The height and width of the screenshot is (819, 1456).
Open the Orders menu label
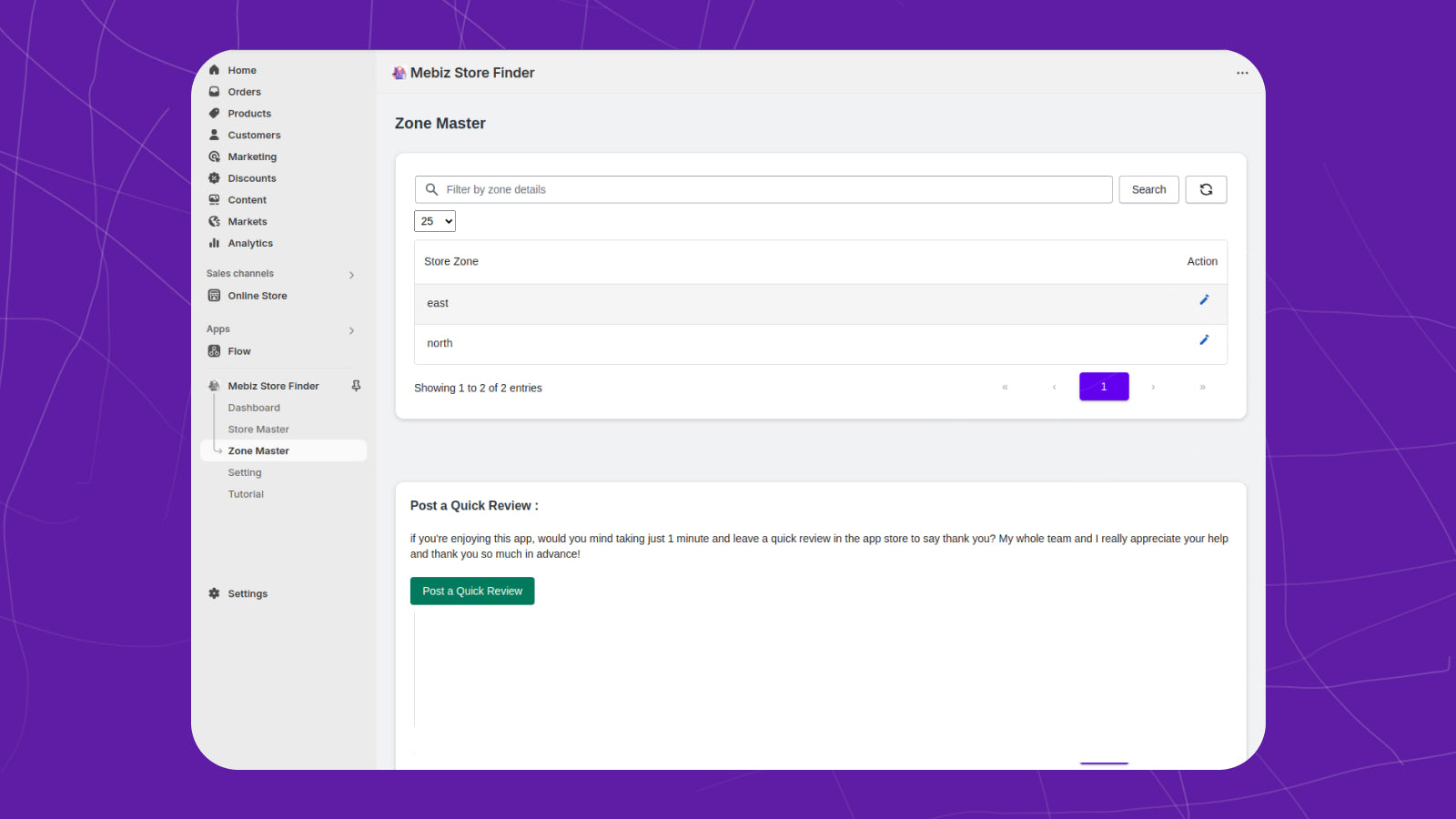click(244, 92)
